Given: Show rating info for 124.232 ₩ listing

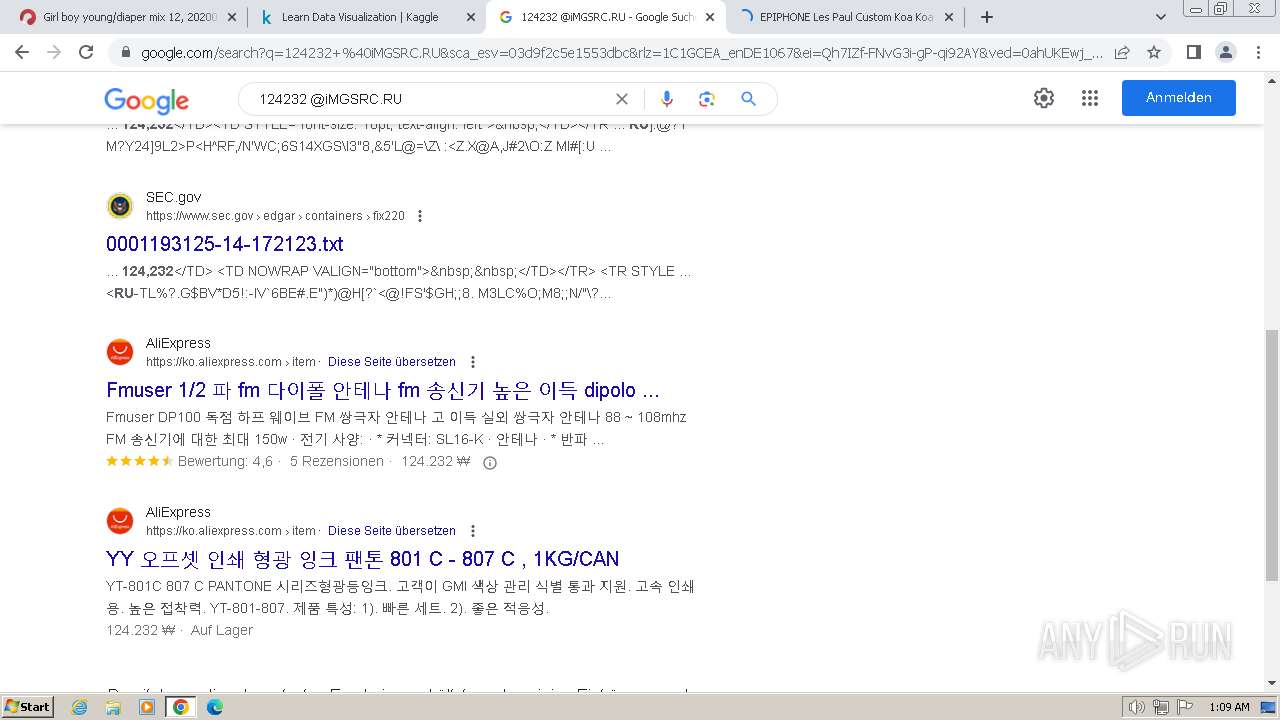Looking at the screenshot, I should point(490,462).
